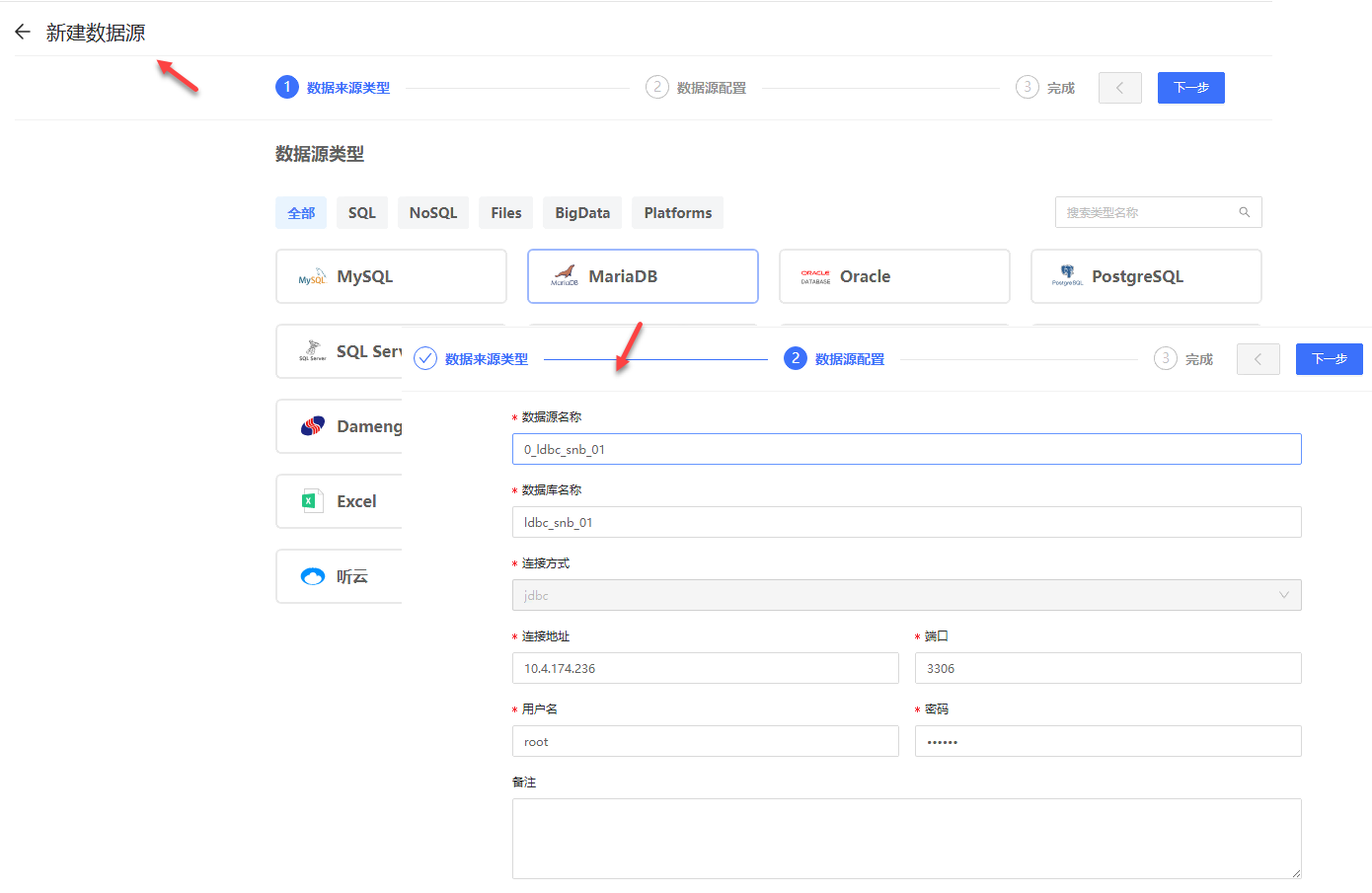Click the search magnifier icon in type search box
This screenshot has height=893, width=1372.
coord(1245,212)
